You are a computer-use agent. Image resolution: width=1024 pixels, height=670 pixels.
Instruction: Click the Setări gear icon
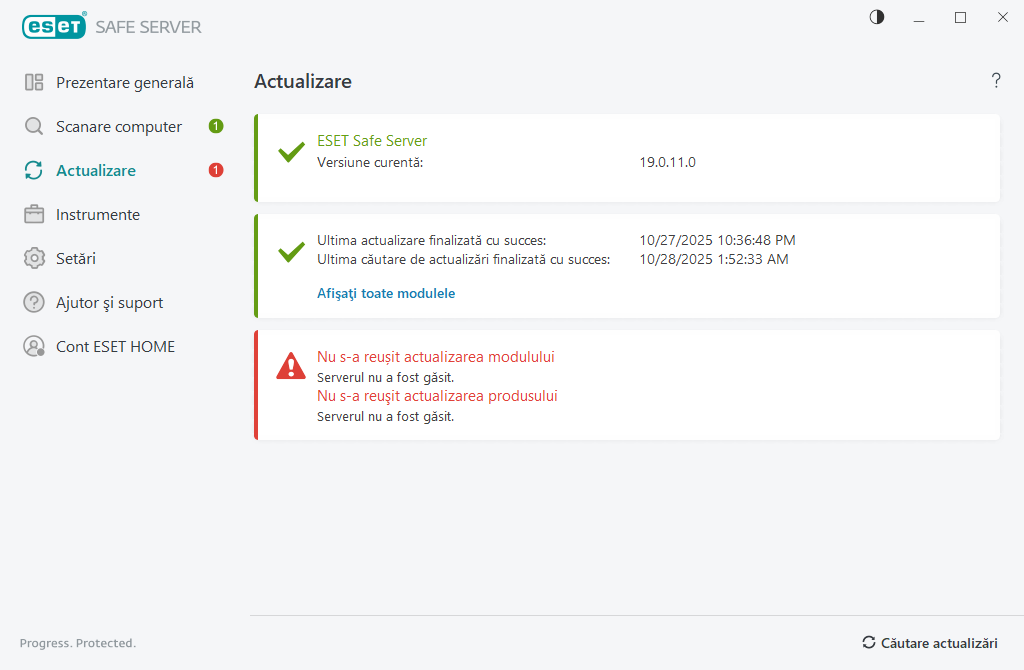[x=34, y=259]
